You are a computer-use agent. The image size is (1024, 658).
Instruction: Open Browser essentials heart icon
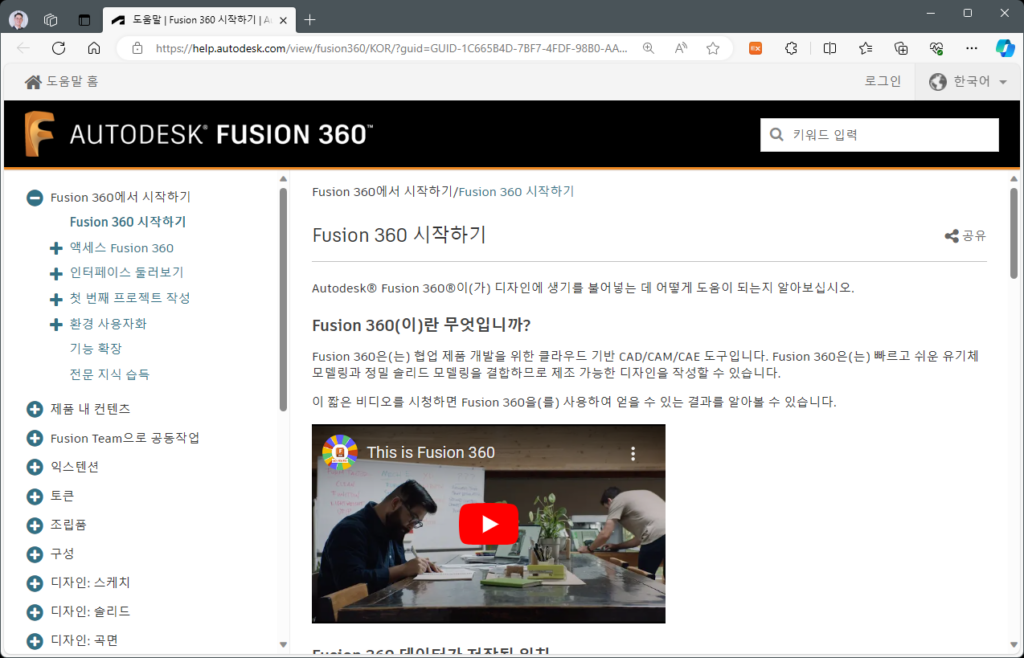pos(936,48)
